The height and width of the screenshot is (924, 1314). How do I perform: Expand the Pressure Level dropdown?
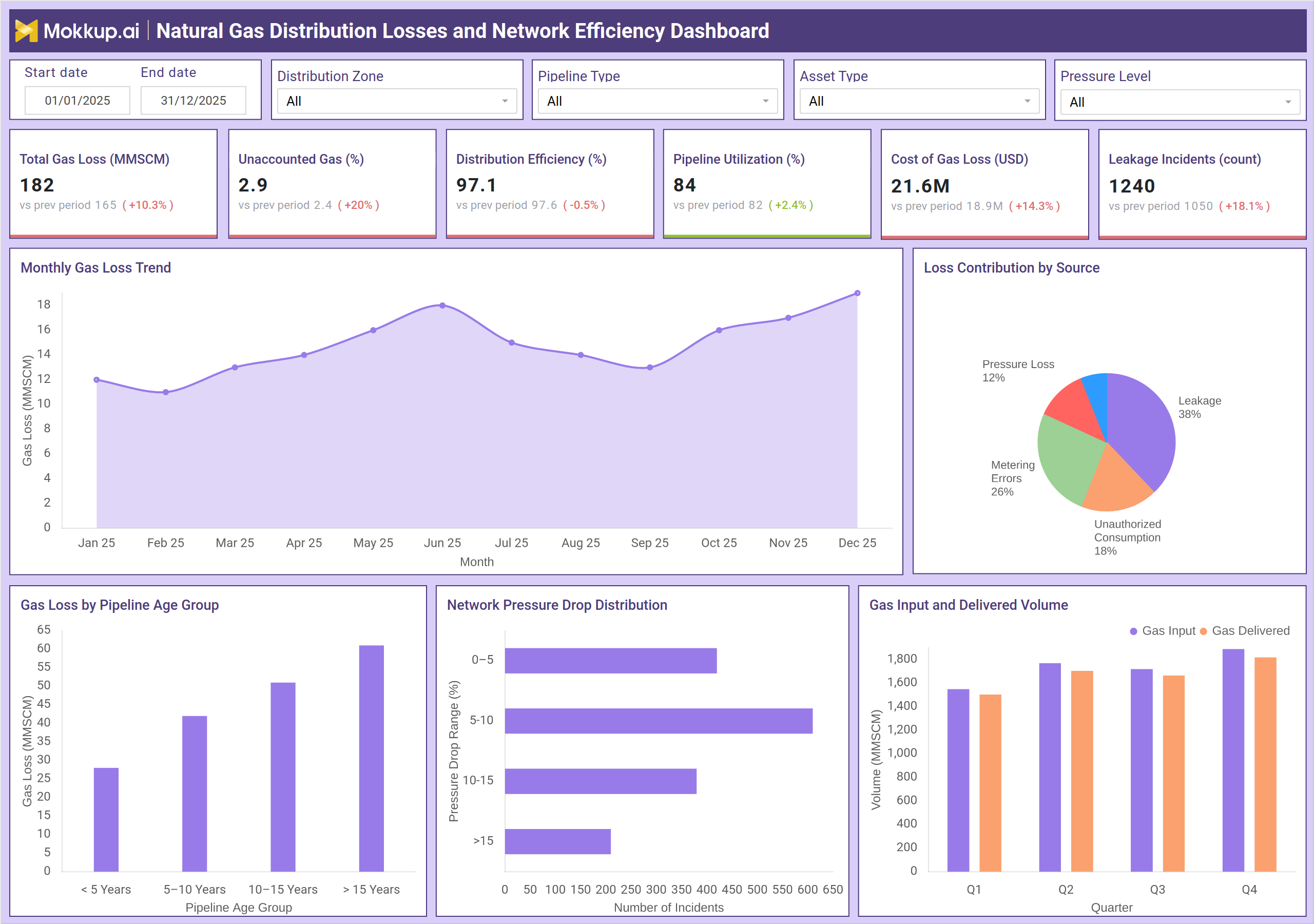[x=1180, y=103]
